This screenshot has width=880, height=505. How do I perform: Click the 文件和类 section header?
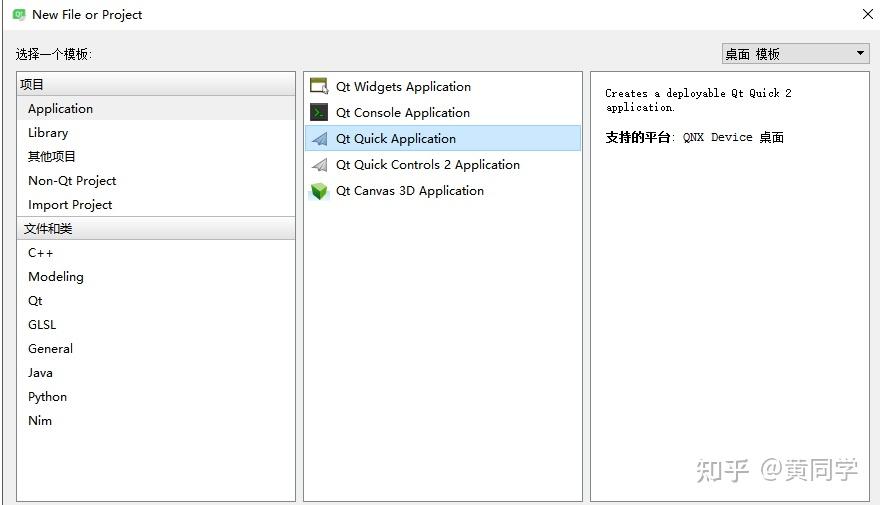155,228
